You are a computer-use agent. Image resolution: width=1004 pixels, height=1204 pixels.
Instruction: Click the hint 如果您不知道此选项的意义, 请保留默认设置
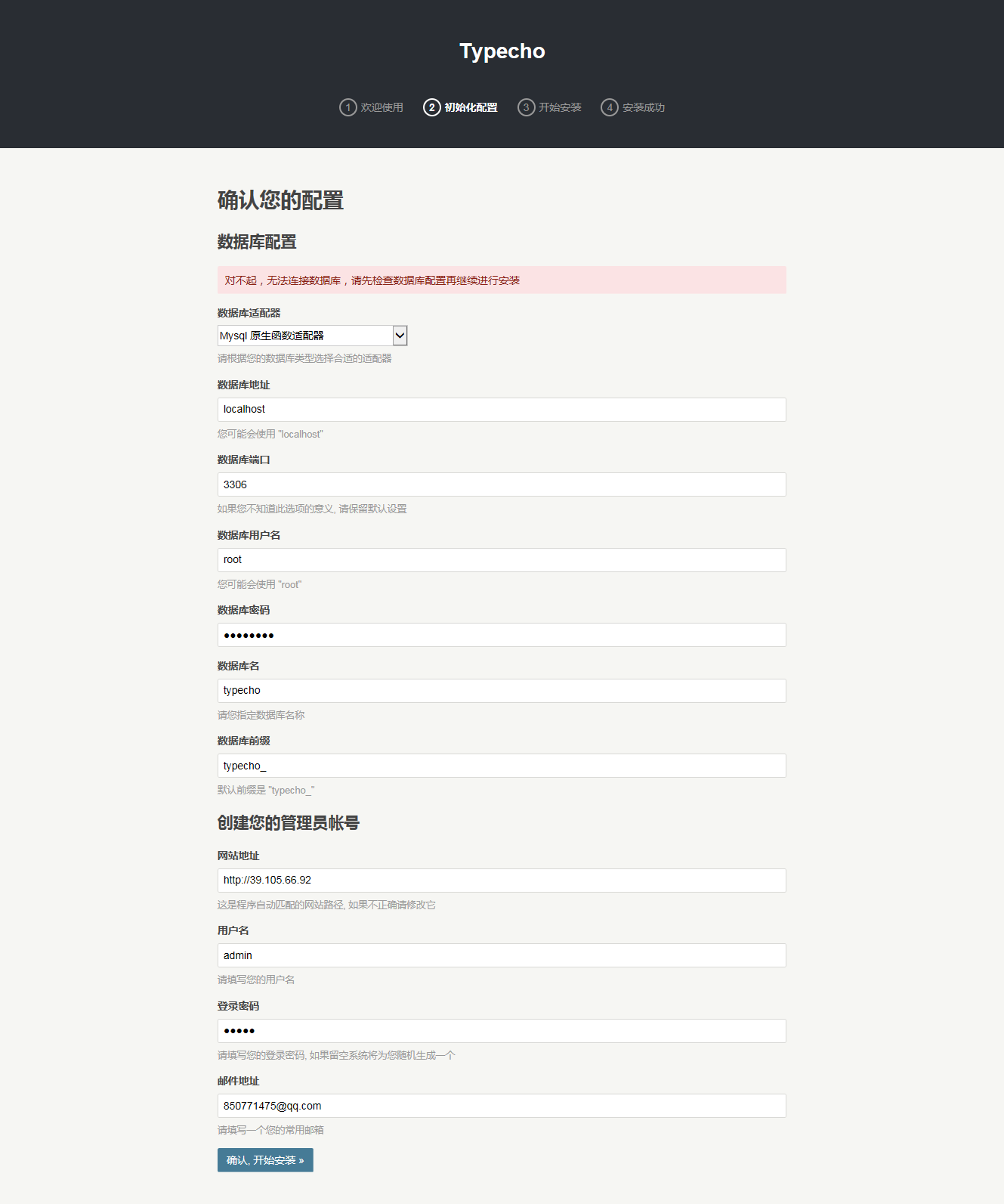(x=312, y=509)
